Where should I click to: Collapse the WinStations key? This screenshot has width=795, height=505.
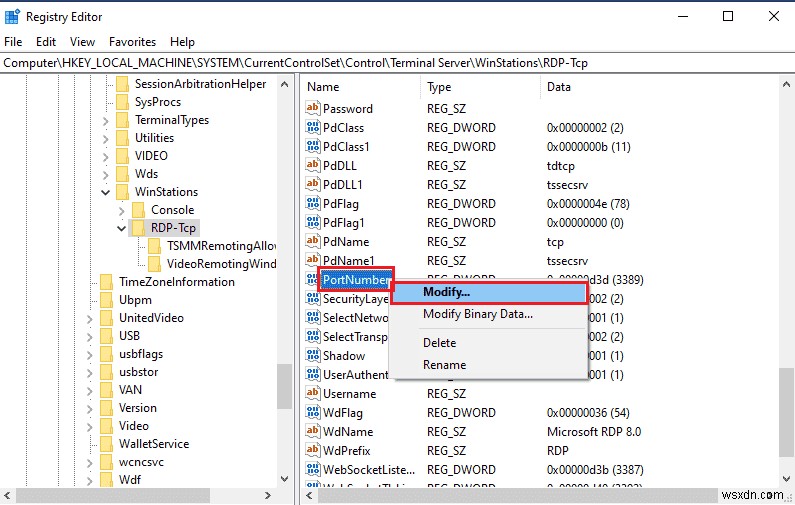pos(105,192)
